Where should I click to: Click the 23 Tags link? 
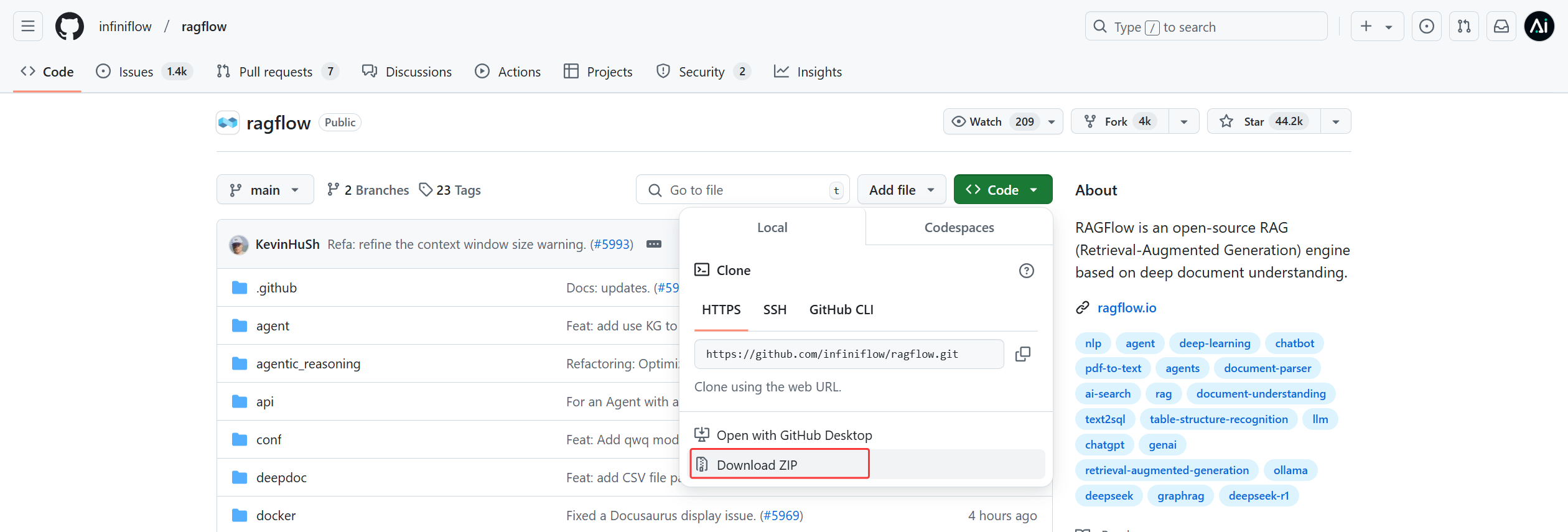pos(450,190)
